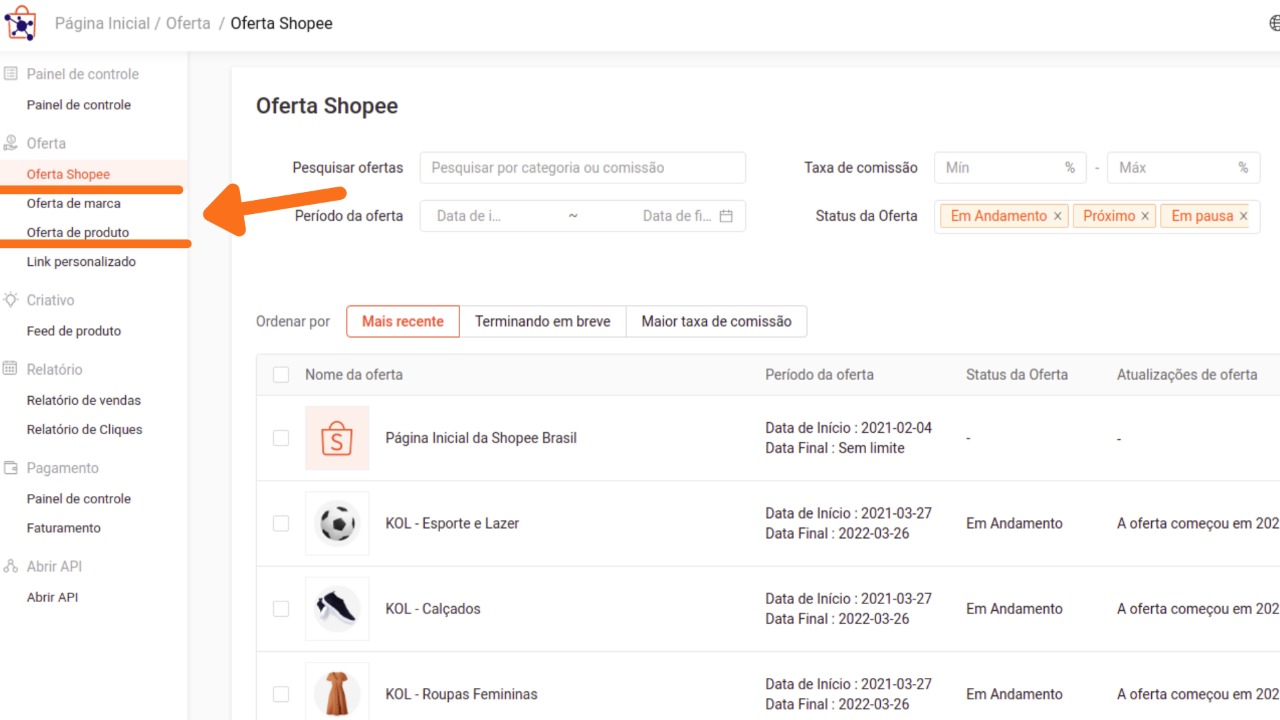This screenshot has width=1280, height=720.
Task: Click the Shopee bag thumbnail
Action: [337, 438]
